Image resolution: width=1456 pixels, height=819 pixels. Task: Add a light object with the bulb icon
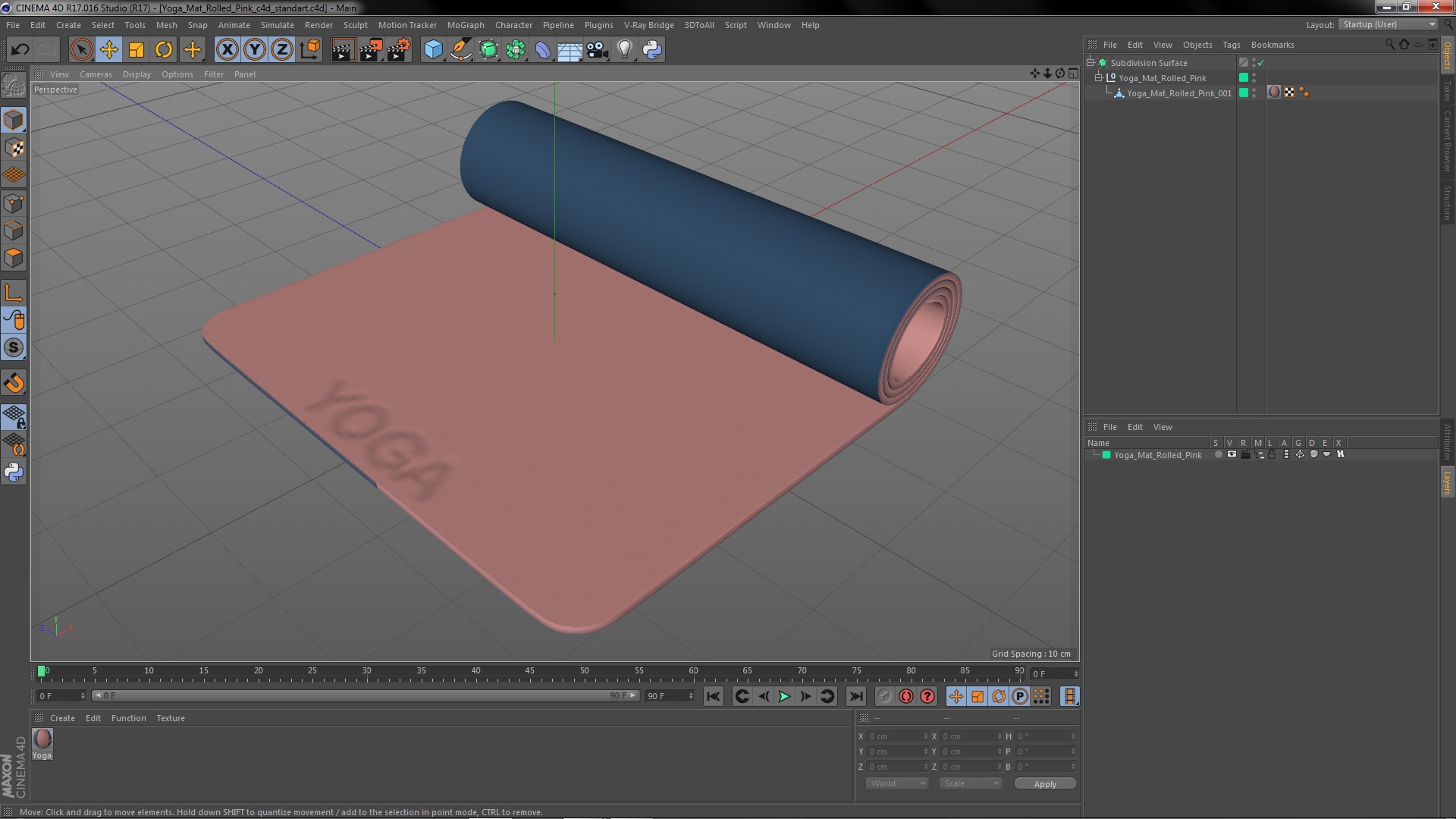click(624, 50)
